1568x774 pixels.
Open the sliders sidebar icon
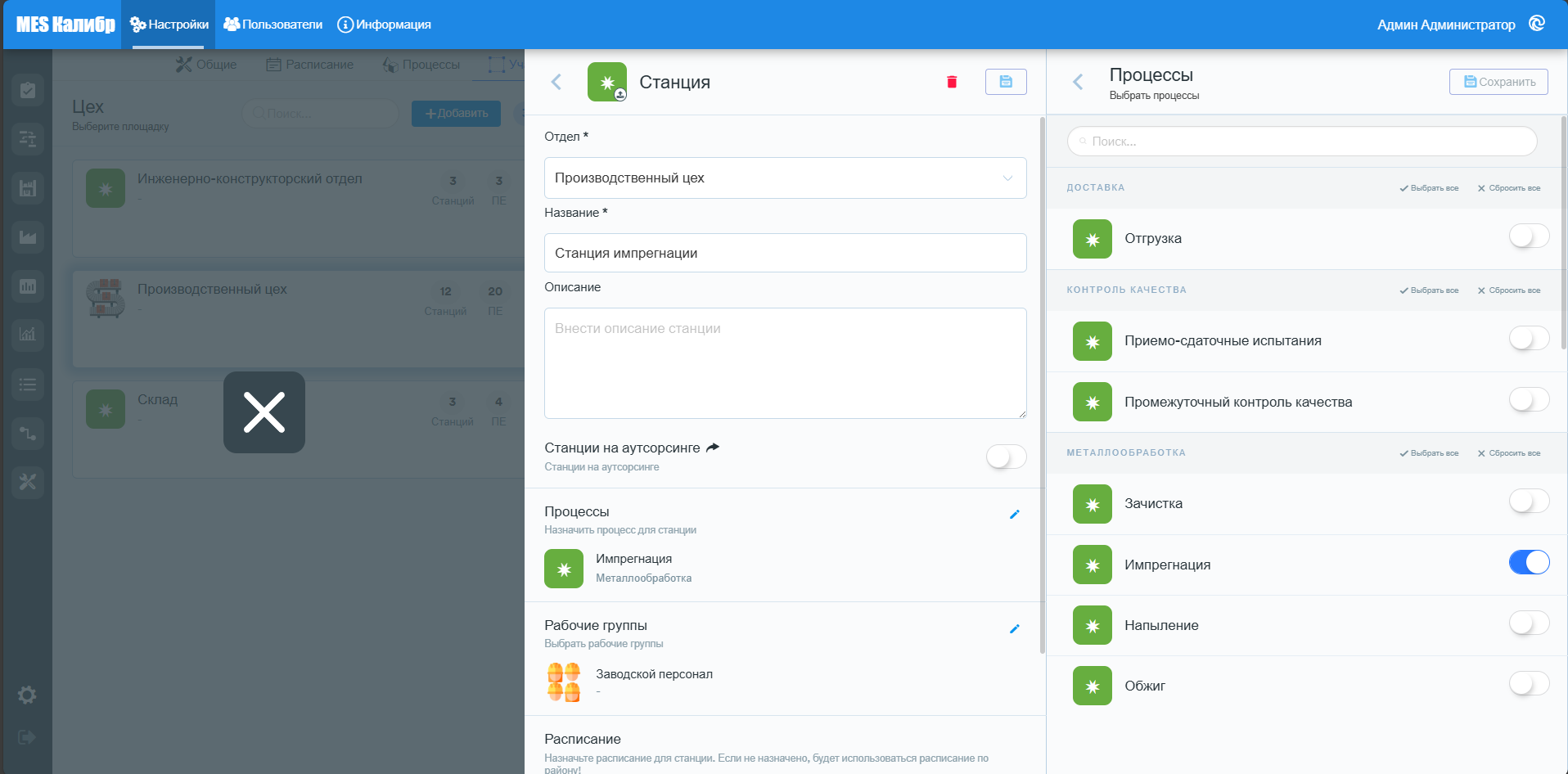28,139
